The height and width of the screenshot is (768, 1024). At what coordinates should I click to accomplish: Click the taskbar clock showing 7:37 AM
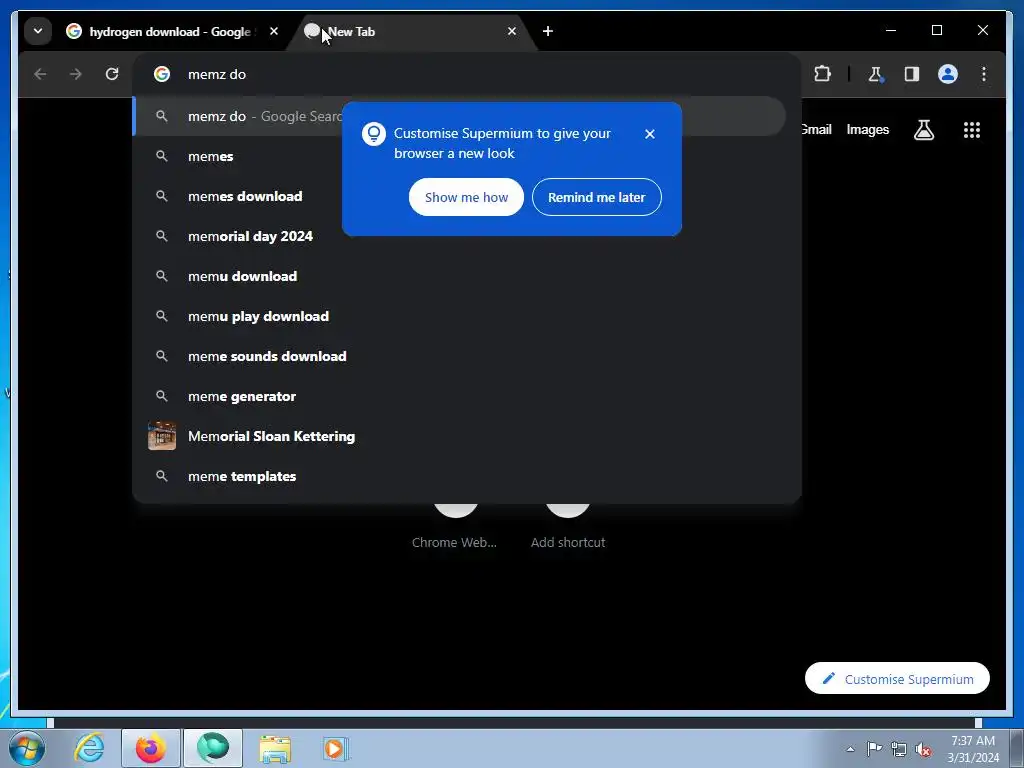point(973,749)
